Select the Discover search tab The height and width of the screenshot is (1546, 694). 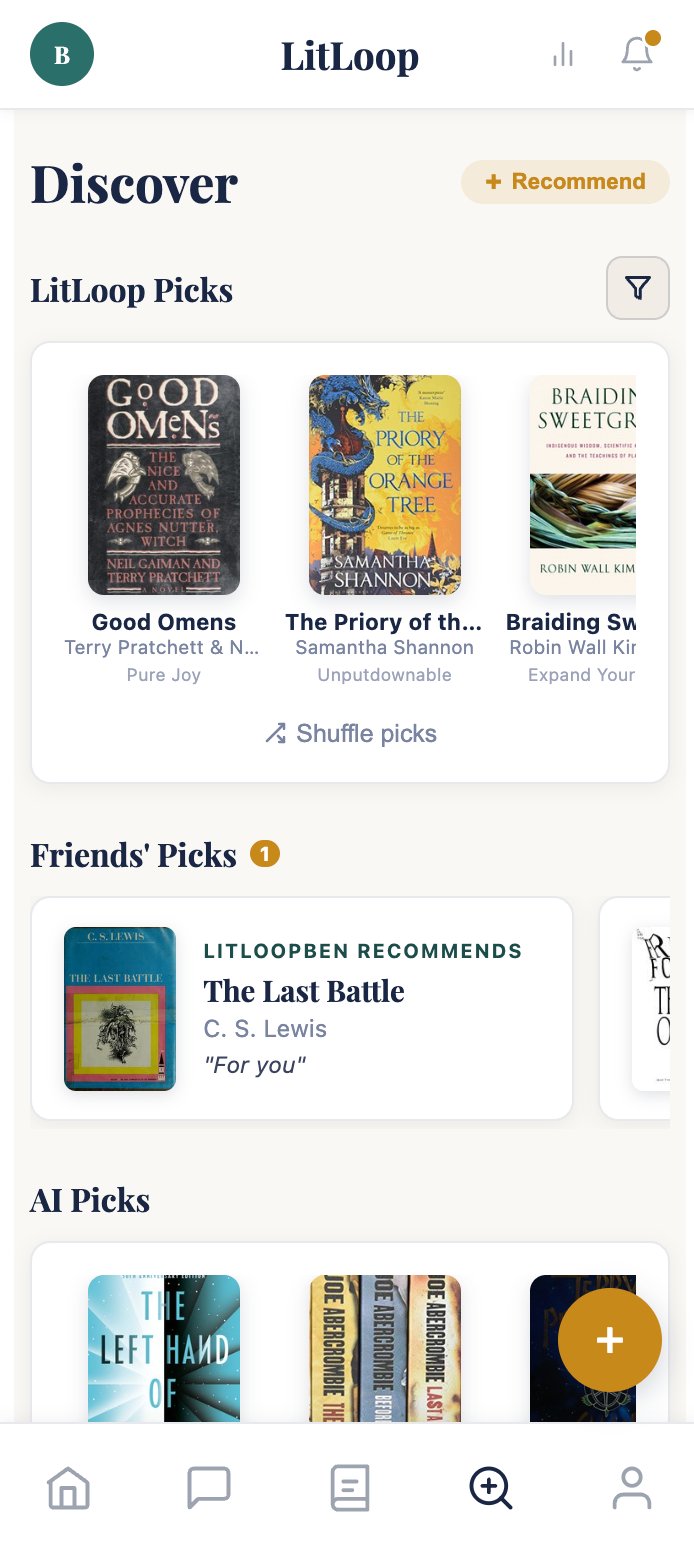[x=490, y=1488]
